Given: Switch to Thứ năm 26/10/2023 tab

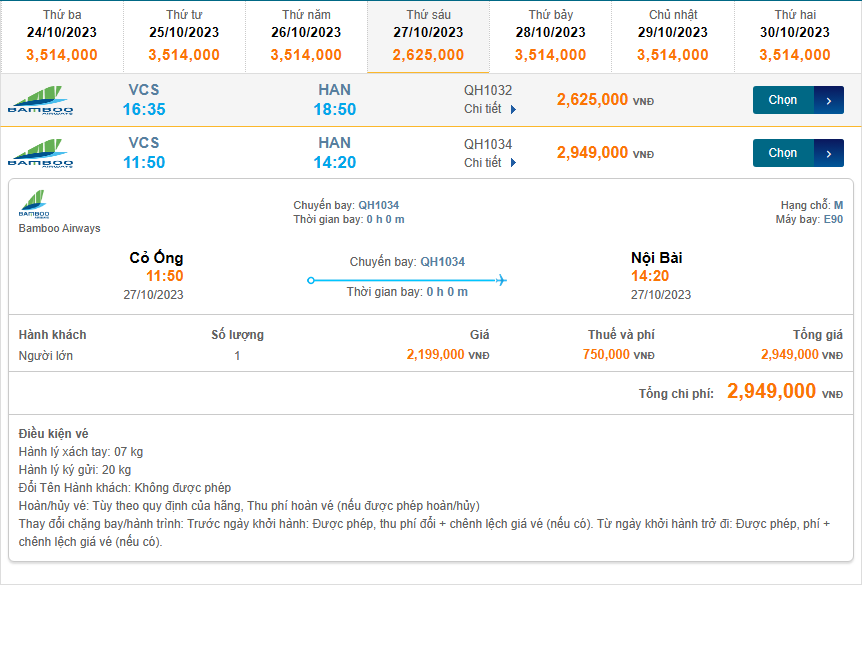Looking at the screenshot, I should click(306, 36).
